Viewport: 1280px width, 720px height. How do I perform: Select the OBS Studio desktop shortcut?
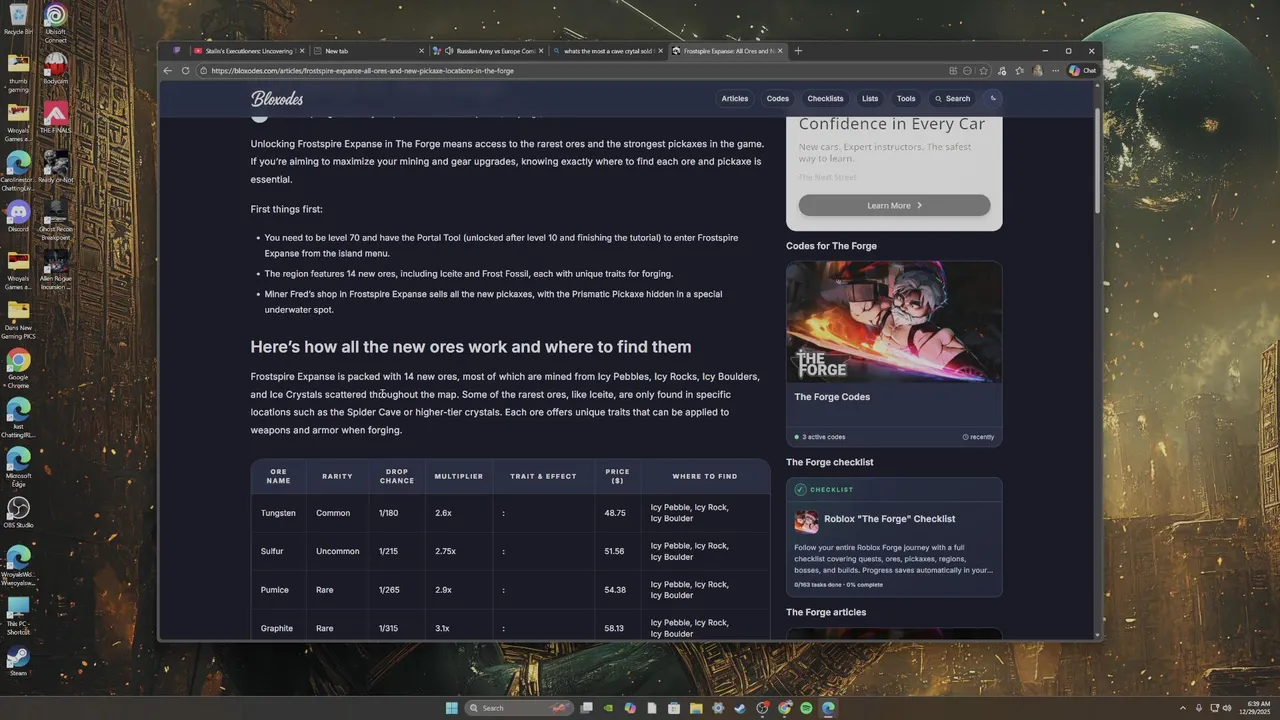(x=18, y=513)
